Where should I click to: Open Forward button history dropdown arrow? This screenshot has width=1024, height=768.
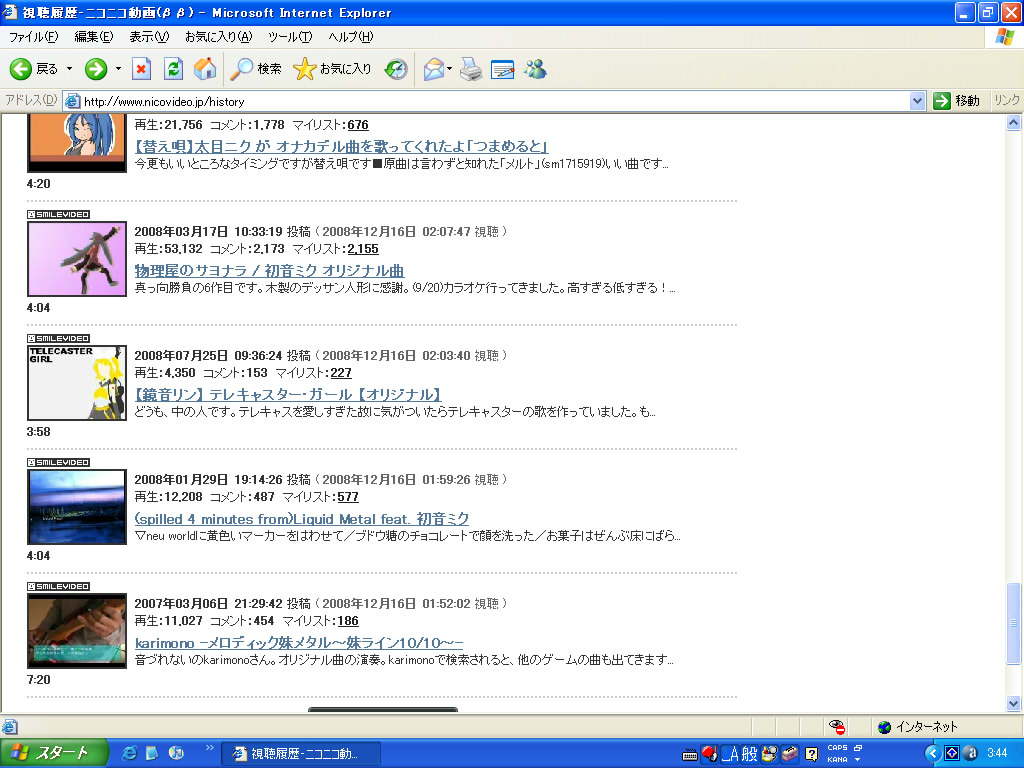pyautogui.click(x=118, y=69)
